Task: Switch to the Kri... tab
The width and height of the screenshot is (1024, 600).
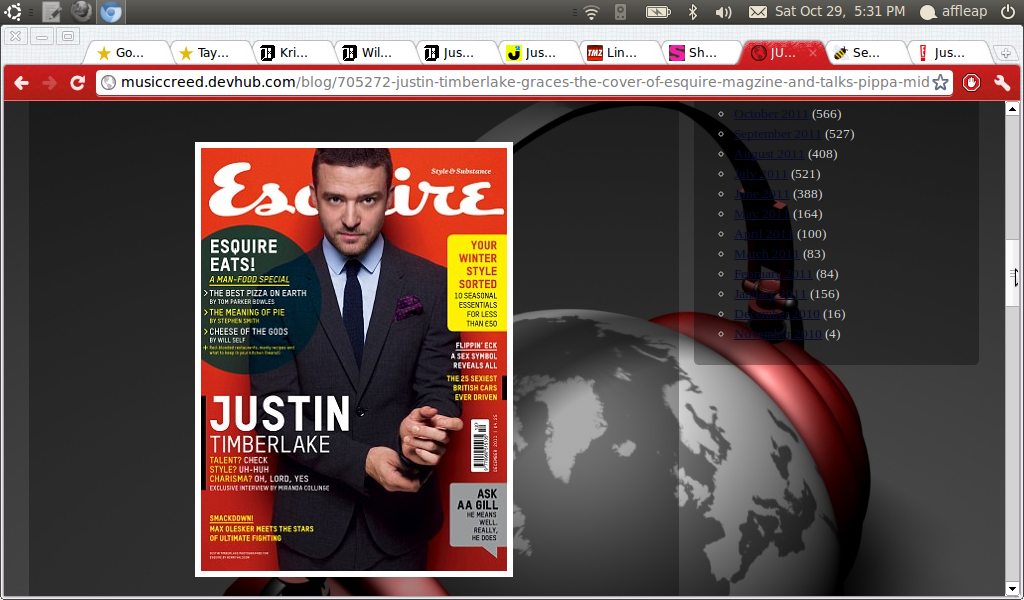Action: [x=291, y=53]
